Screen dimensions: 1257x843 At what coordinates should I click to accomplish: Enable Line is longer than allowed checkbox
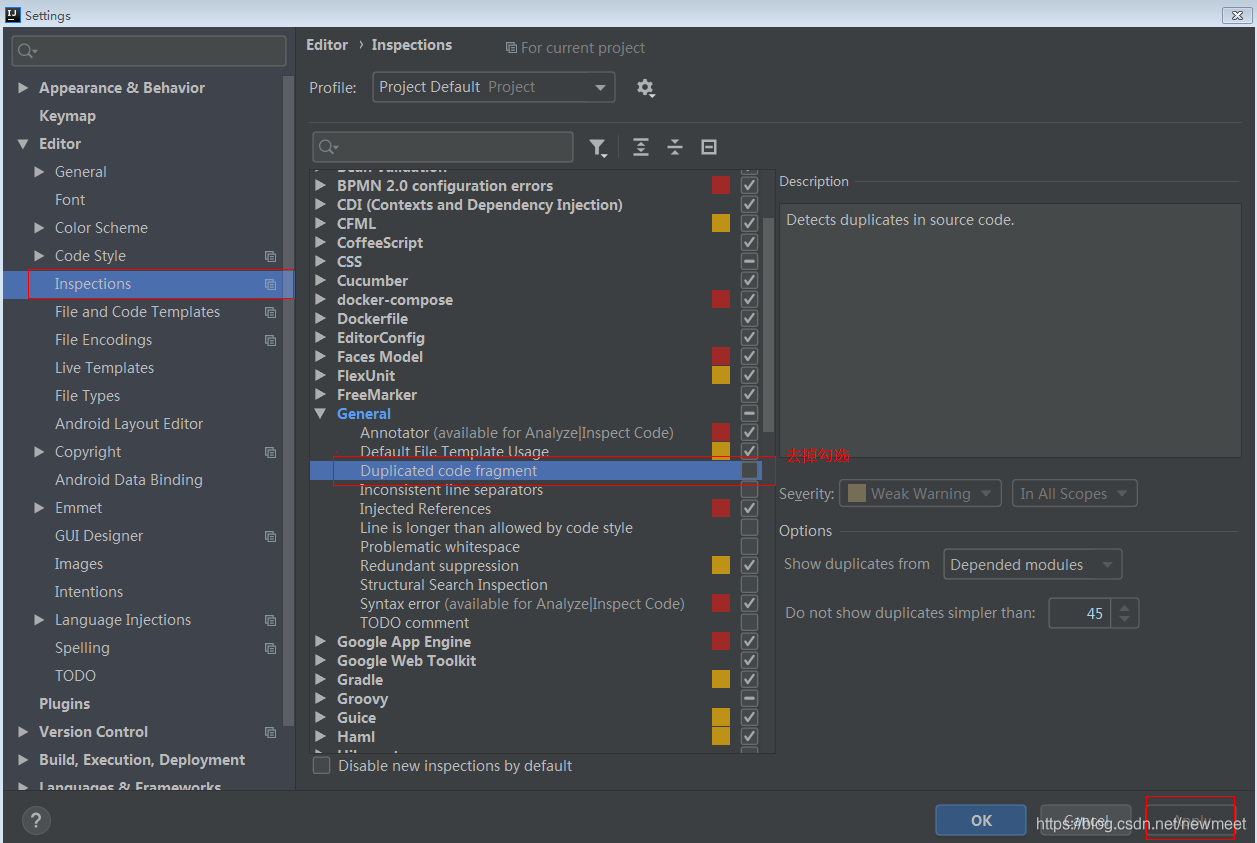[x=749, y=528]
